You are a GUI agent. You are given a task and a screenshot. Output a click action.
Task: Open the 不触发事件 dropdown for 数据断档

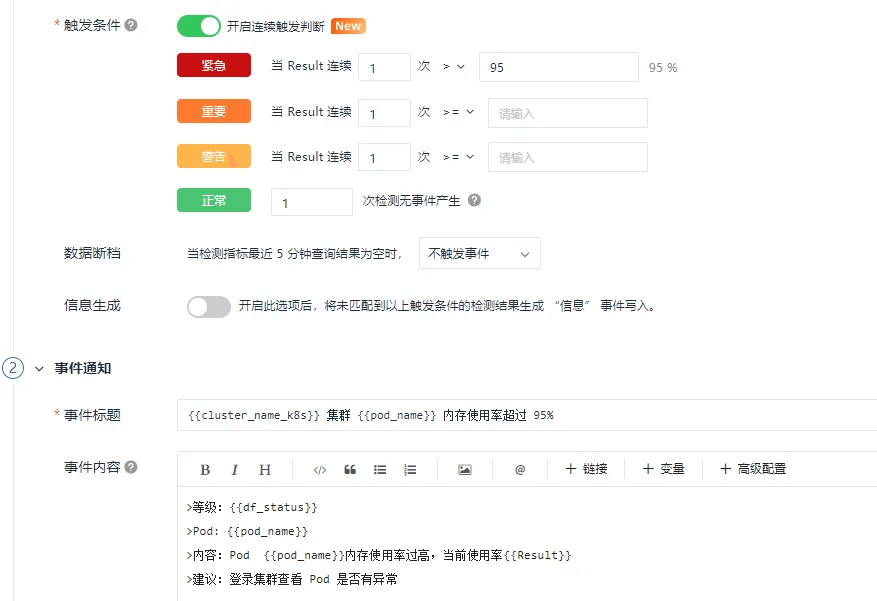tap(479, 254)
